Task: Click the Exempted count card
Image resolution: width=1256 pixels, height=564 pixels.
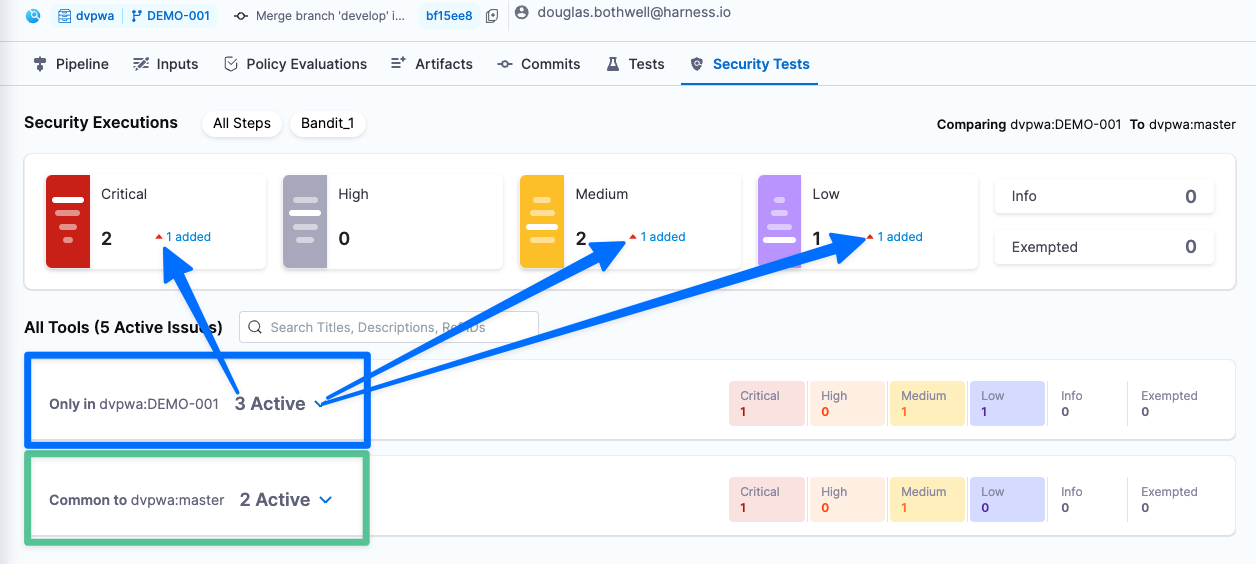Action: [x=1104, y=247]
